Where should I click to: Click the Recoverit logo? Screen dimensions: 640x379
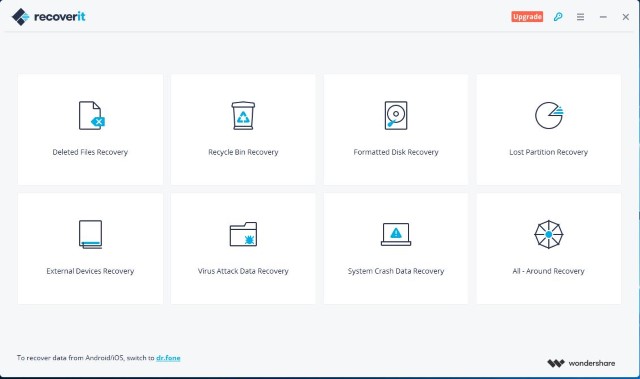(49, 17)
